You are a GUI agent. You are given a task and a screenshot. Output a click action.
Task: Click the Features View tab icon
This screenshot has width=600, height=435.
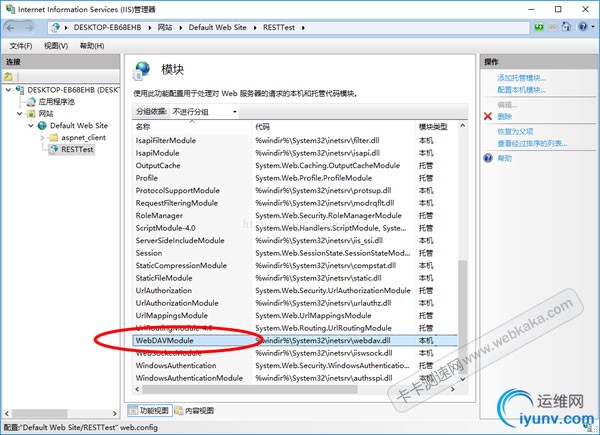tap(133, 411)
